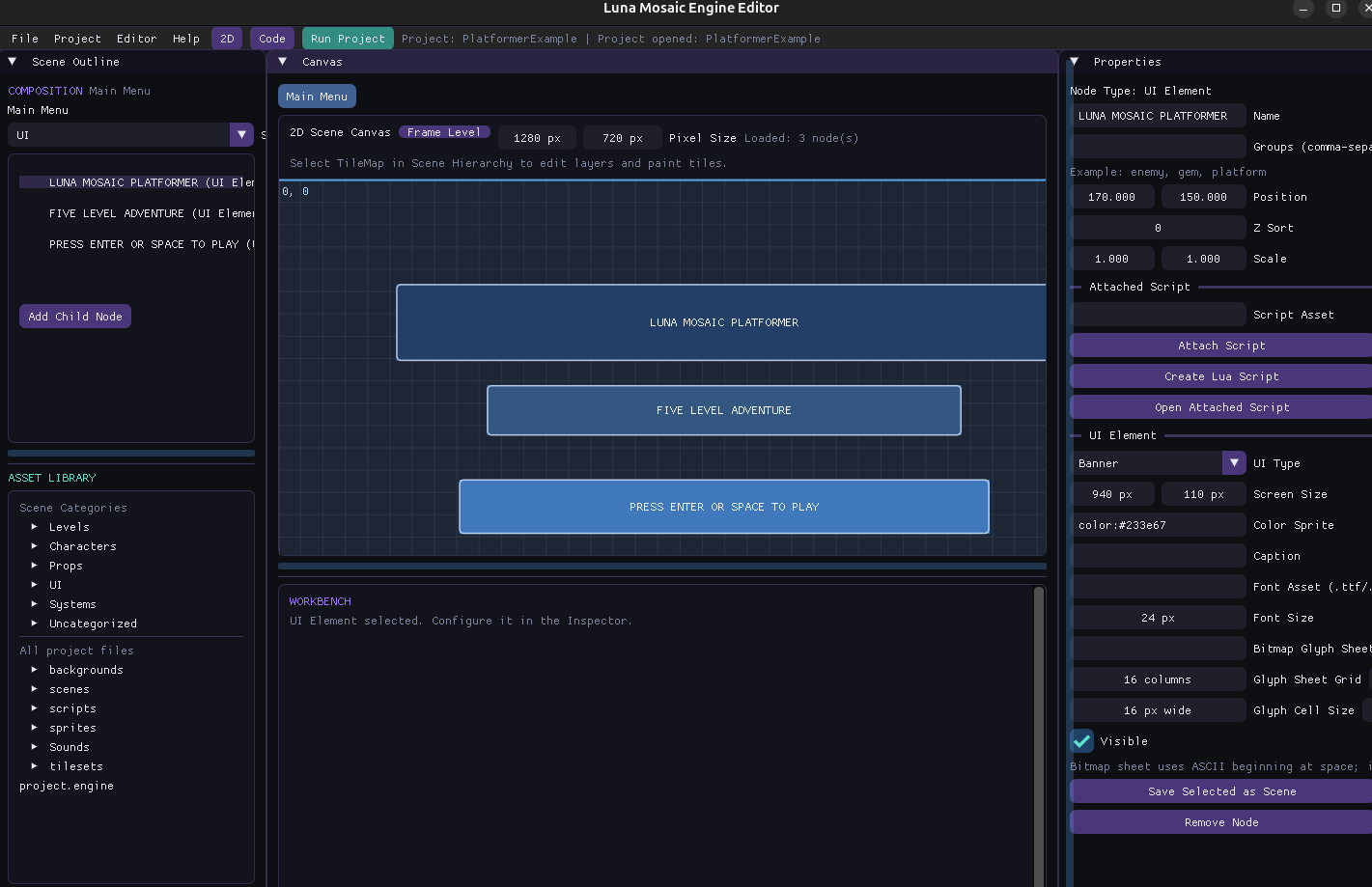This screenshot has width=1372, height=887.
Task: Expand the scripts folder
Action: click(35, 708)
